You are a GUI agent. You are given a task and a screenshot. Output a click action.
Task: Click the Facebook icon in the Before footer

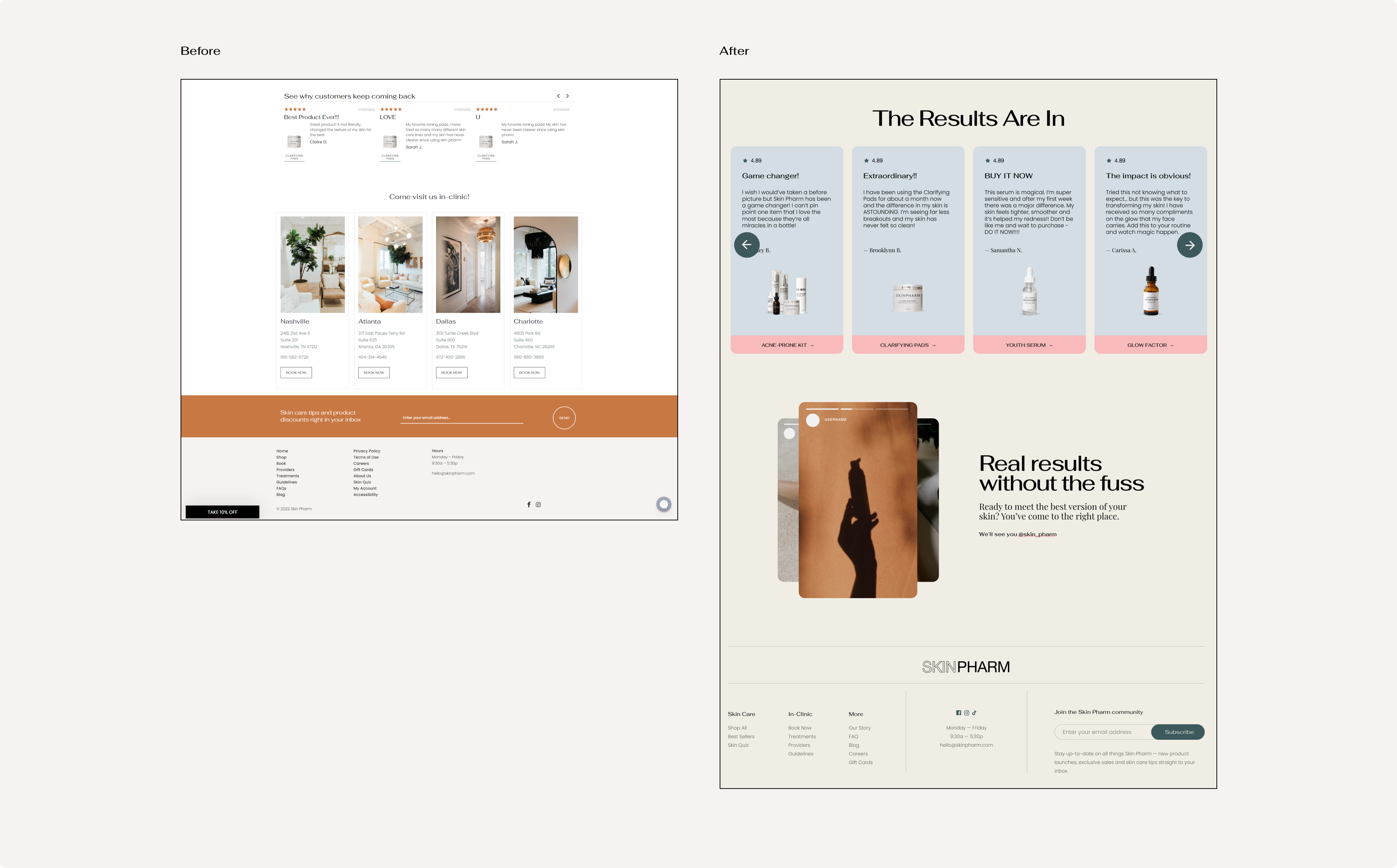tap(529, 504)
